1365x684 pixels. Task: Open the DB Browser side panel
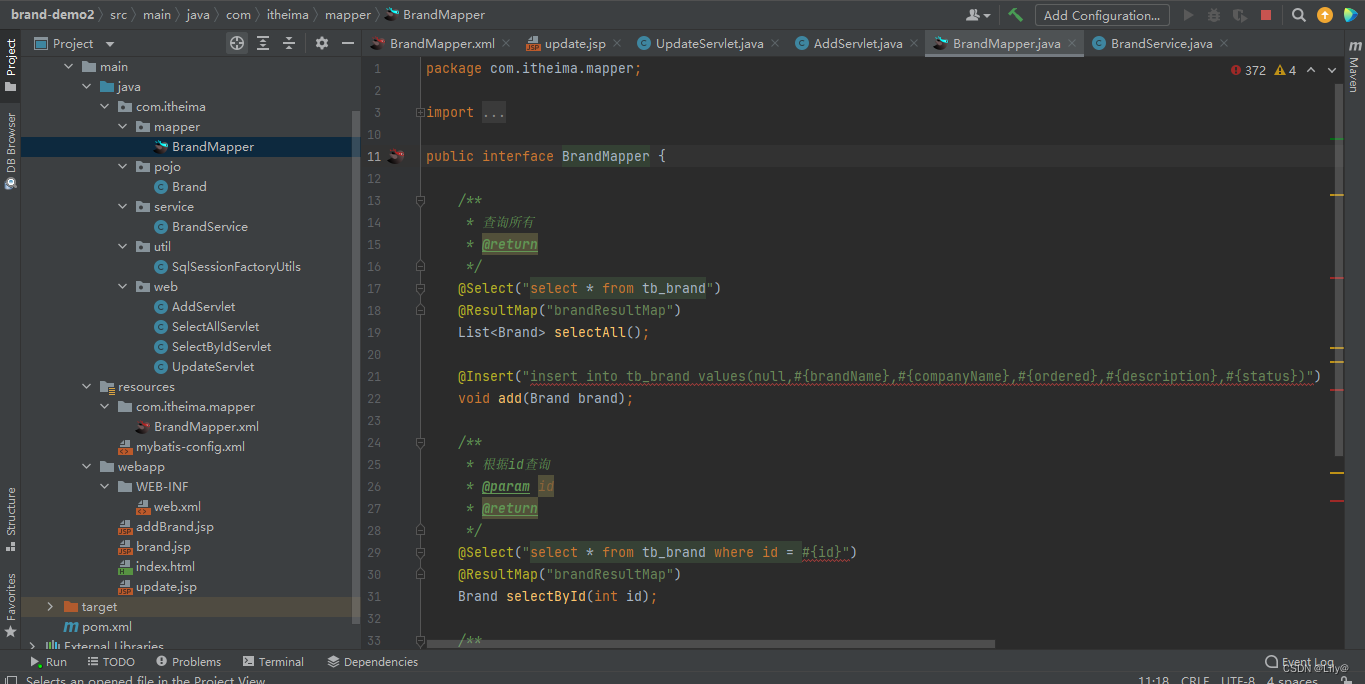[x=11, y=150]
